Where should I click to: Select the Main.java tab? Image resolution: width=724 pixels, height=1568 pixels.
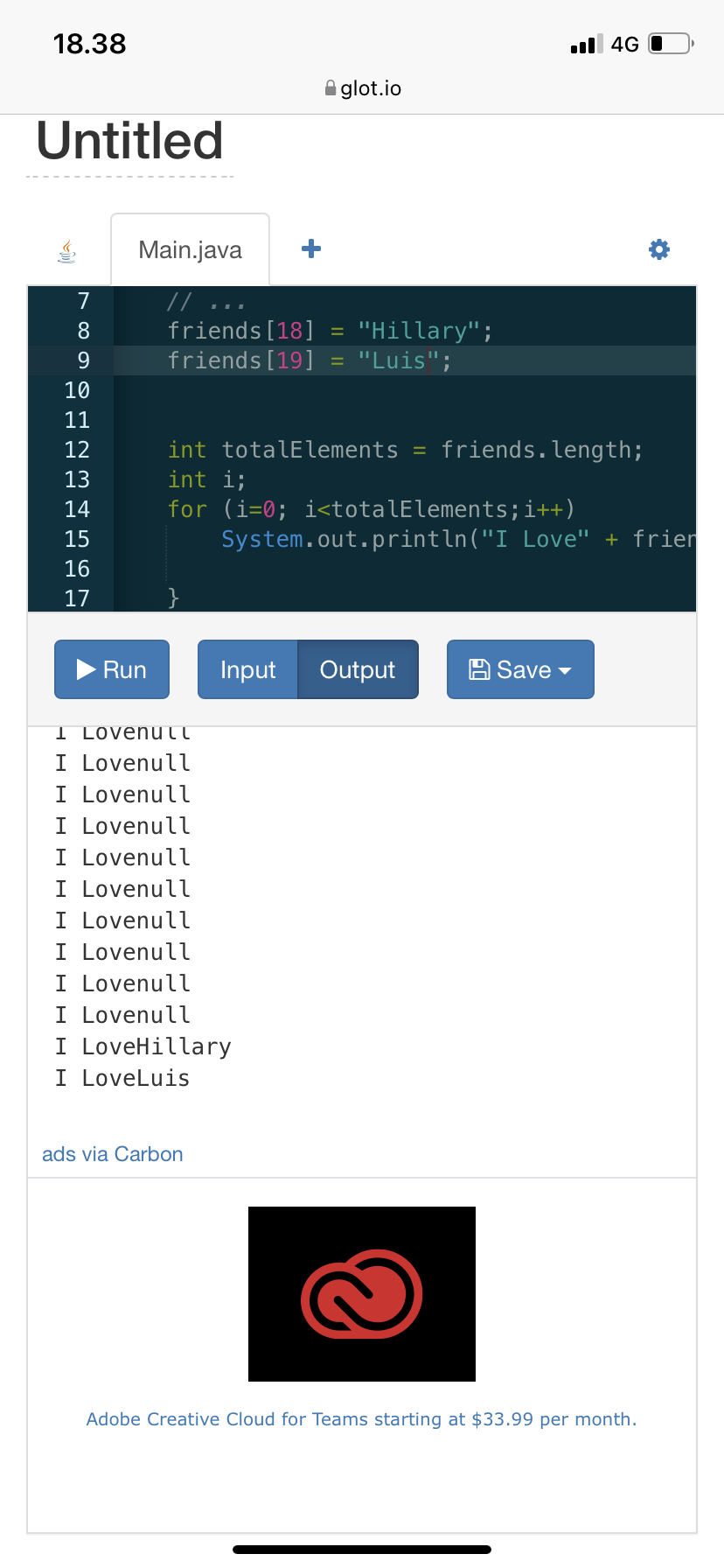(x=190, y=250)
